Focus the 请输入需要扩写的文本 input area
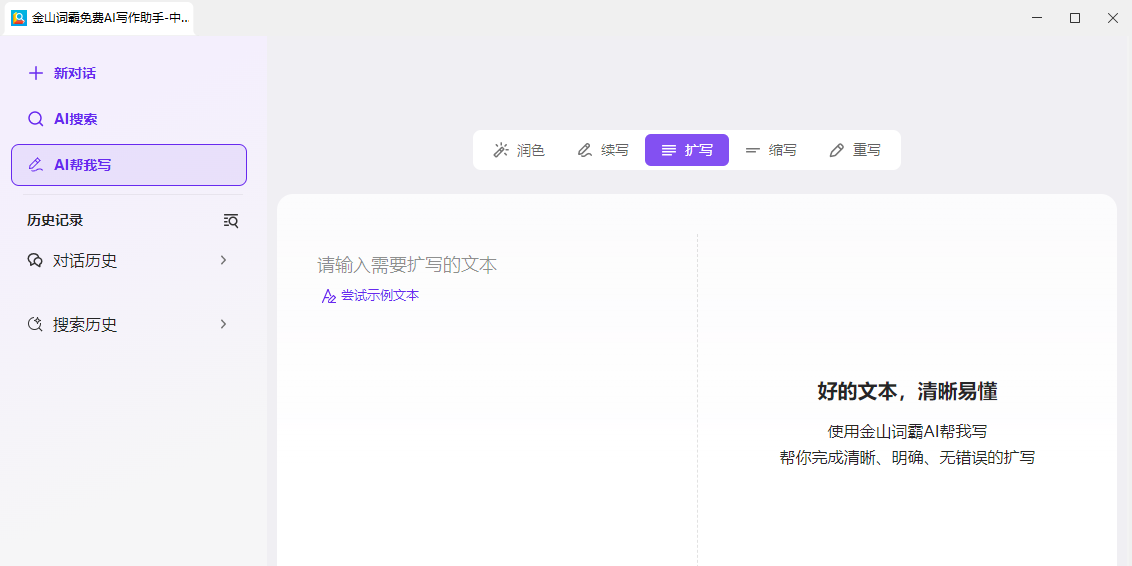Screen dimensions: 1132x566 (x=407, y=265)
